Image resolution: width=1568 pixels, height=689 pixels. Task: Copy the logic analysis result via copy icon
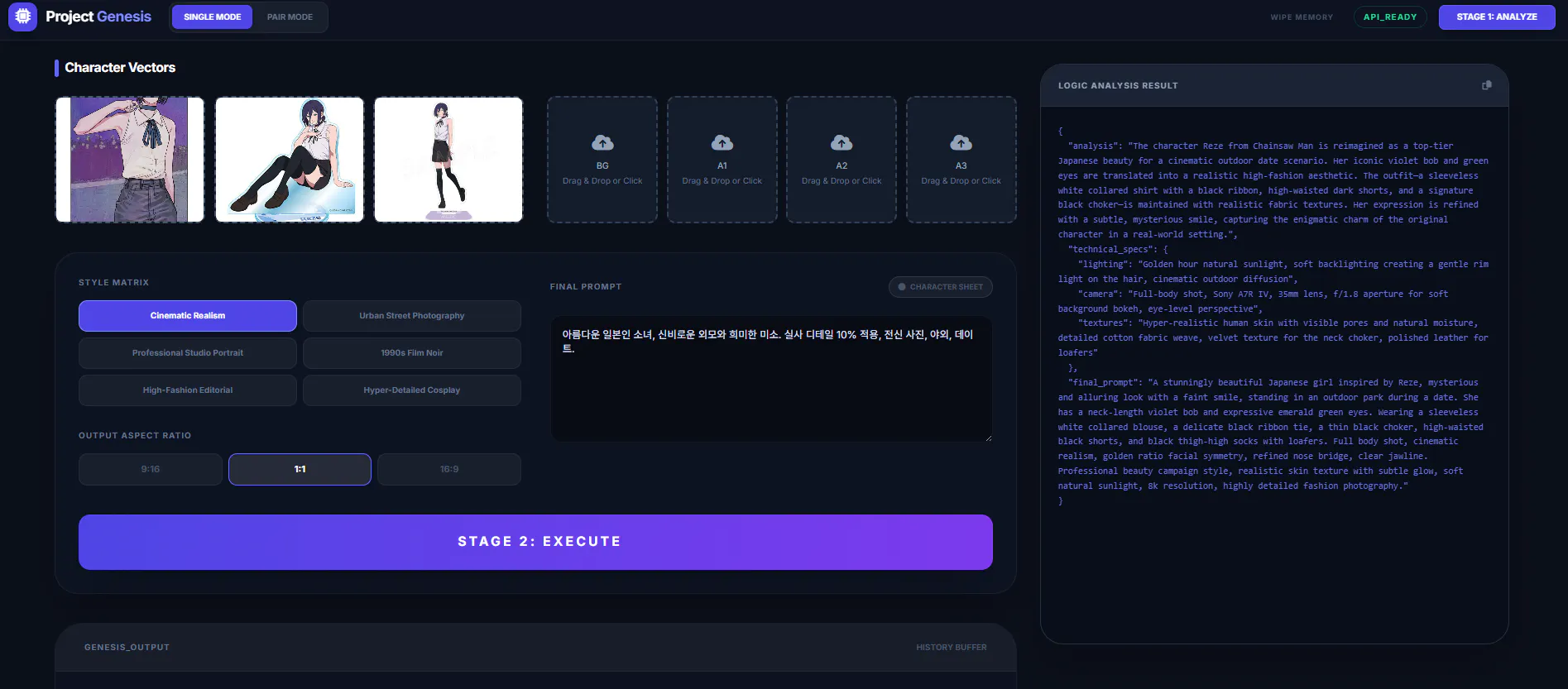click(x=1486, y=85)
